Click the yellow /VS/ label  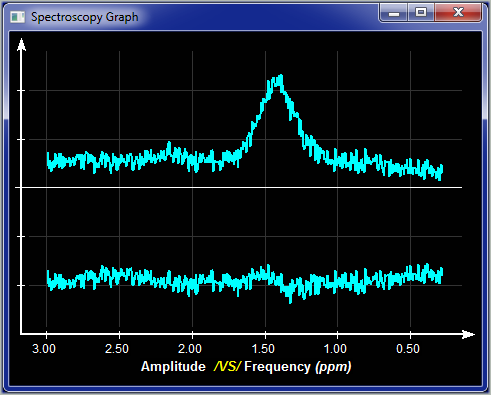coord(227,366)
